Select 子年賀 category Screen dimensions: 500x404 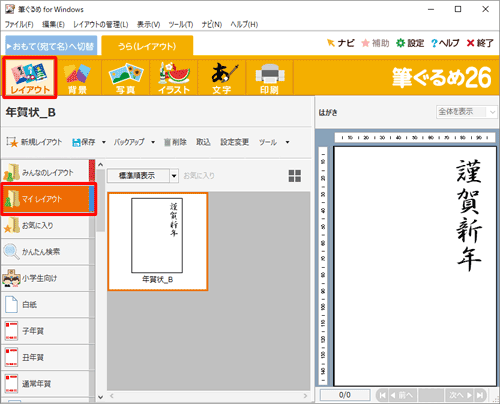[45, 331]
